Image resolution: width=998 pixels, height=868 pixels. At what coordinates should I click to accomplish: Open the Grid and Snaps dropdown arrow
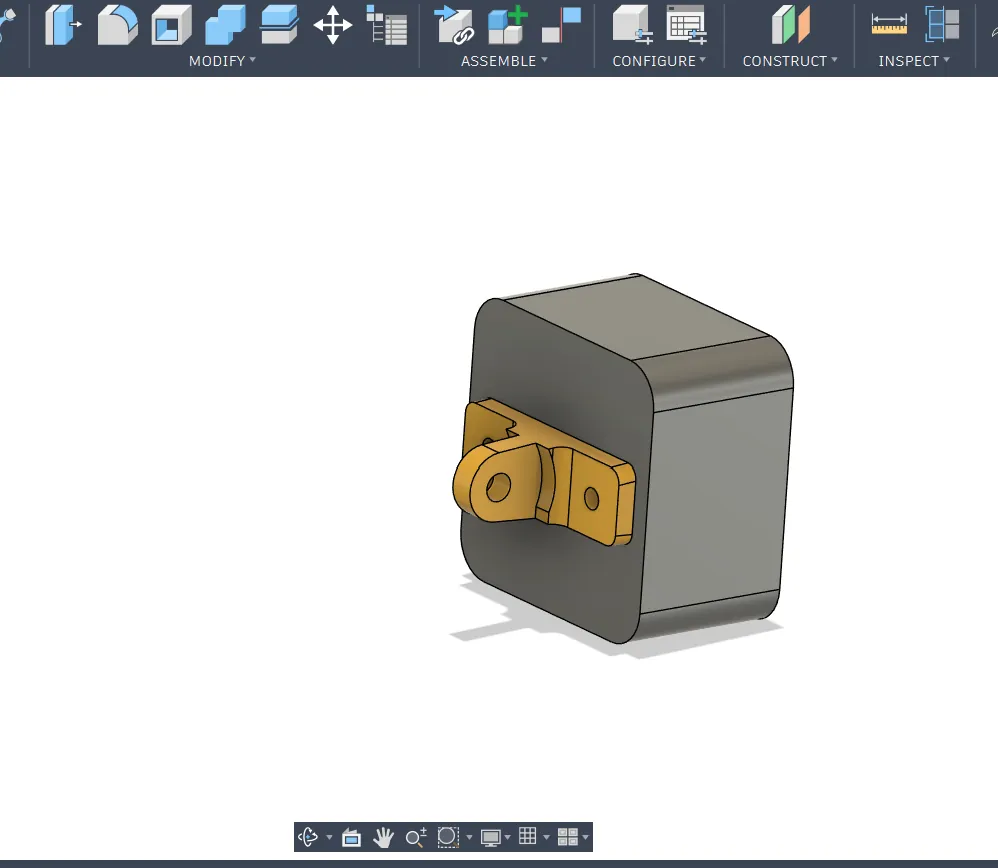click(546, 837)
